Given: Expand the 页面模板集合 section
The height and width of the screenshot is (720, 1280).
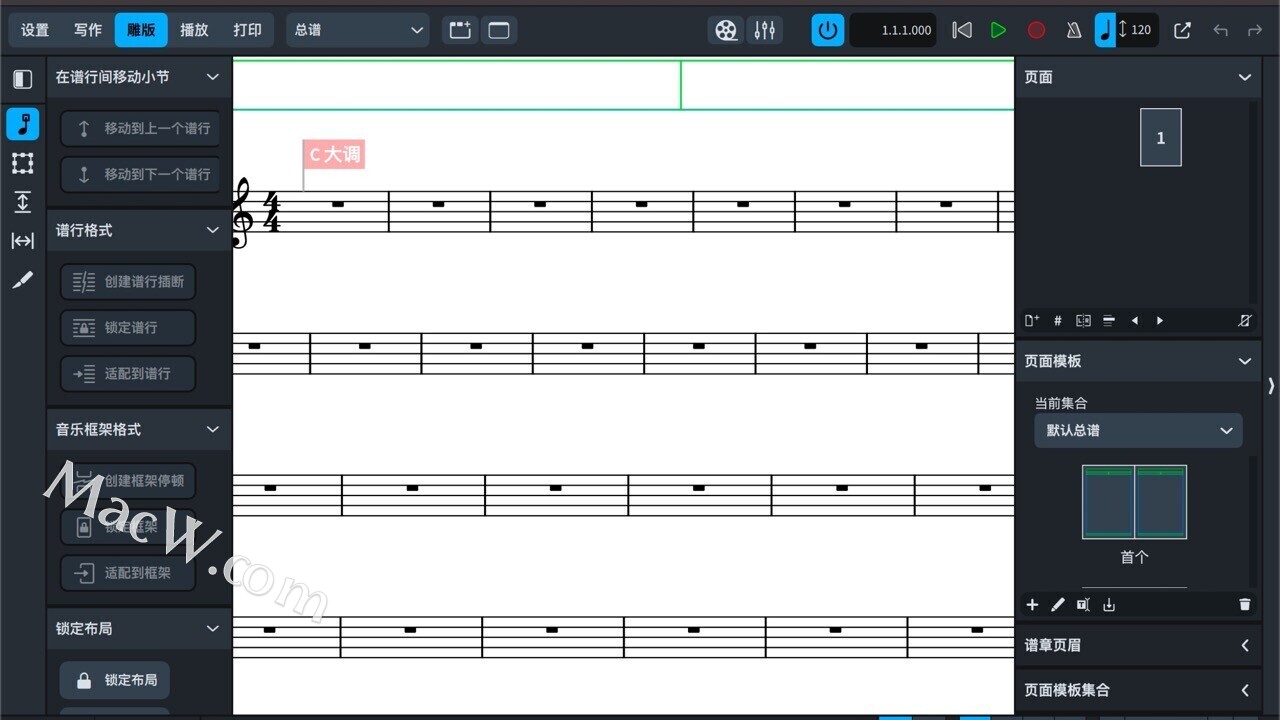Looking at the screenshot, I should [1245, 690].
